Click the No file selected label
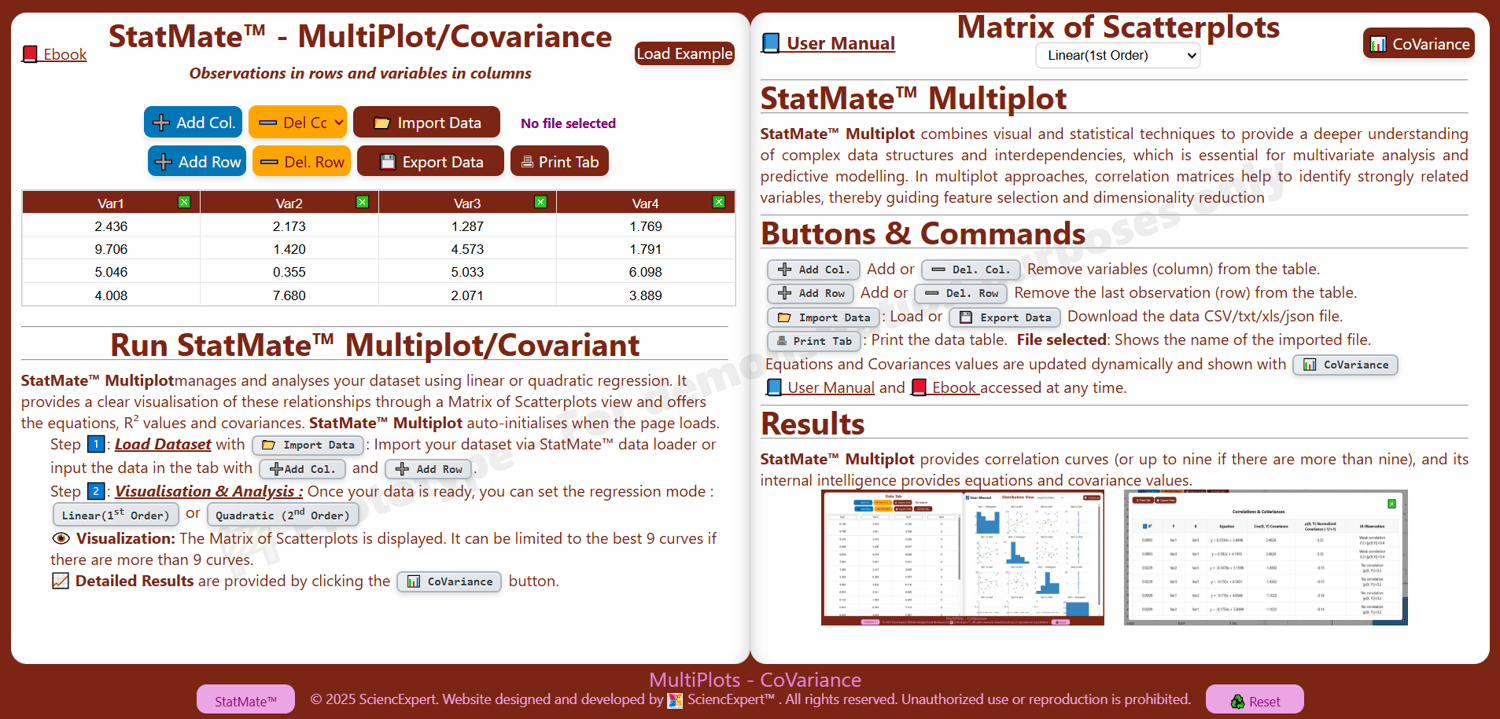This screenshot has height=719, width=1500. (x=568, y=123)
